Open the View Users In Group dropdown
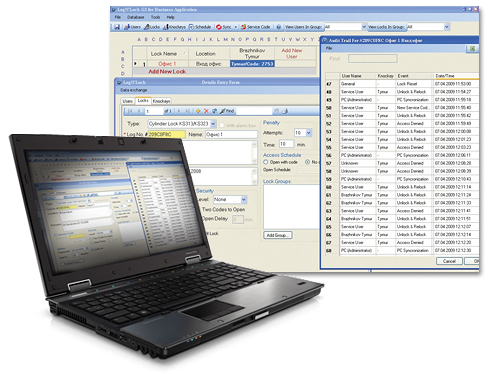 click(364, 27)
